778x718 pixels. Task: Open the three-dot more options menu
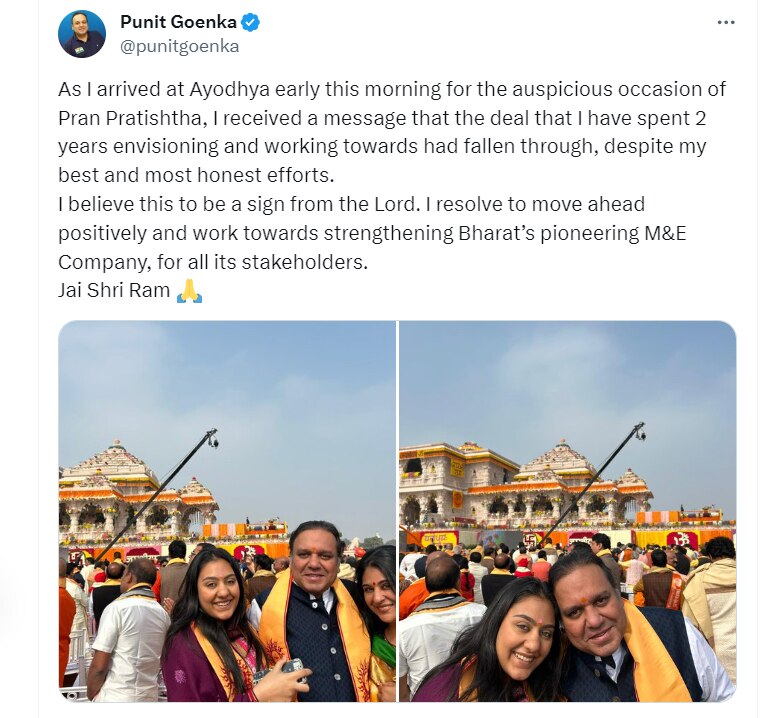pyautogui.click(x=726, y=23)
